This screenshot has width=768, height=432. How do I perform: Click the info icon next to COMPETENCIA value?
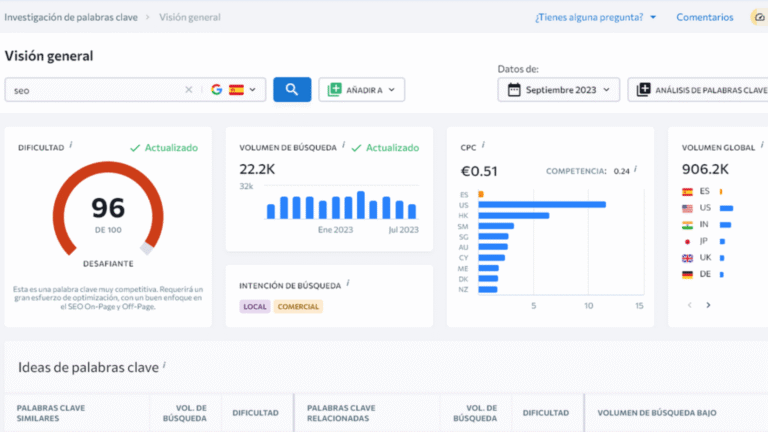coord(635,169)
